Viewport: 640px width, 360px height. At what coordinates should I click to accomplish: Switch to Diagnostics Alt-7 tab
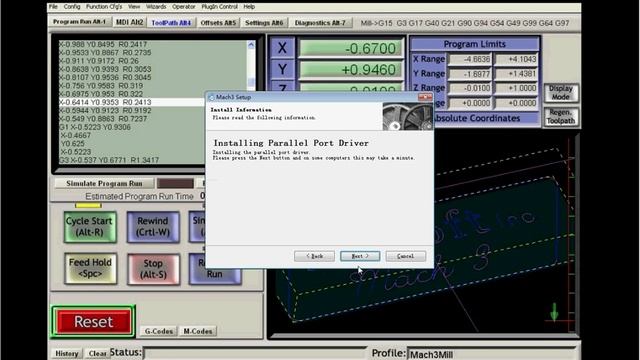coord(320,23)
